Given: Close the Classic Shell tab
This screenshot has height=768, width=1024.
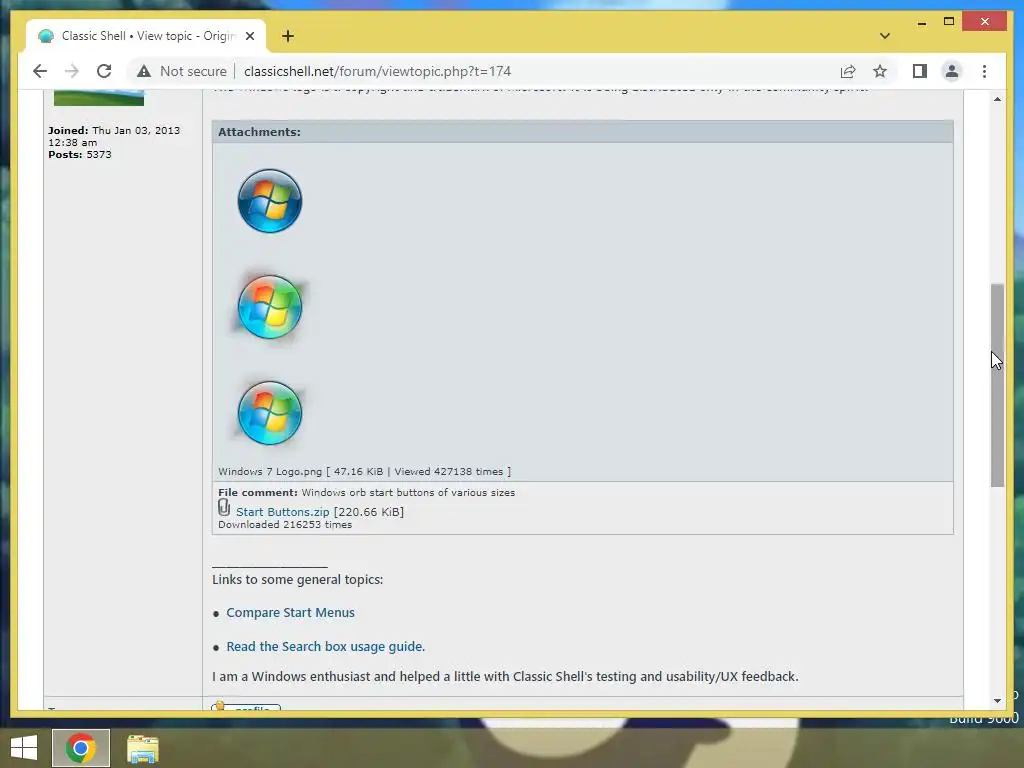Looking at the screenshot, I should click(x=249, y=36).
